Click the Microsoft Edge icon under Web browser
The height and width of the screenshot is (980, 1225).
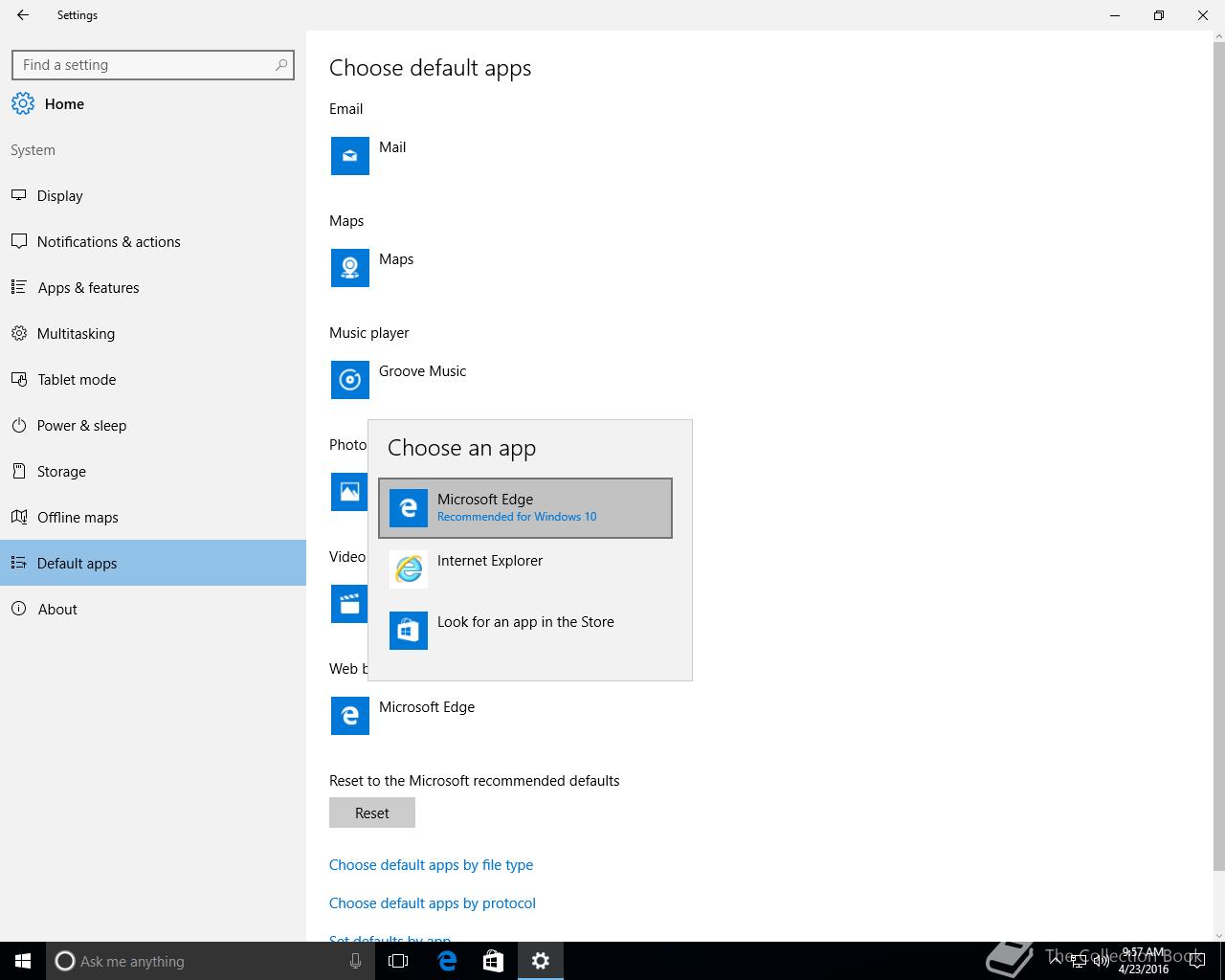[350, 716]
